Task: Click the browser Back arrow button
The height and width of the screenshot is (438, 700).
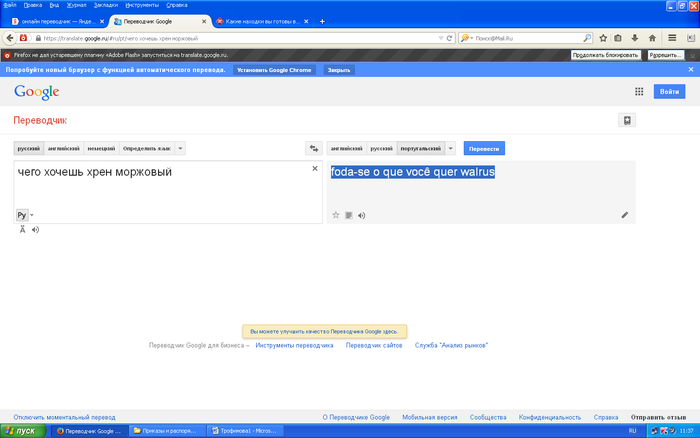Action: click(10, 38)
